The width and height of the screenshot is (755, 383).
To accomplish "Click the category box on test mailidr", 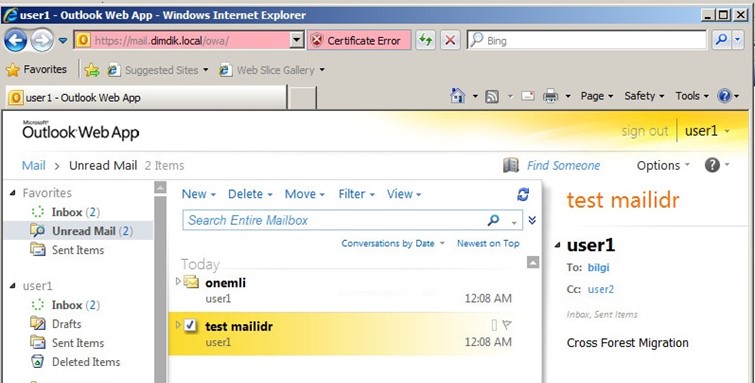I will [x=494, y=326].
